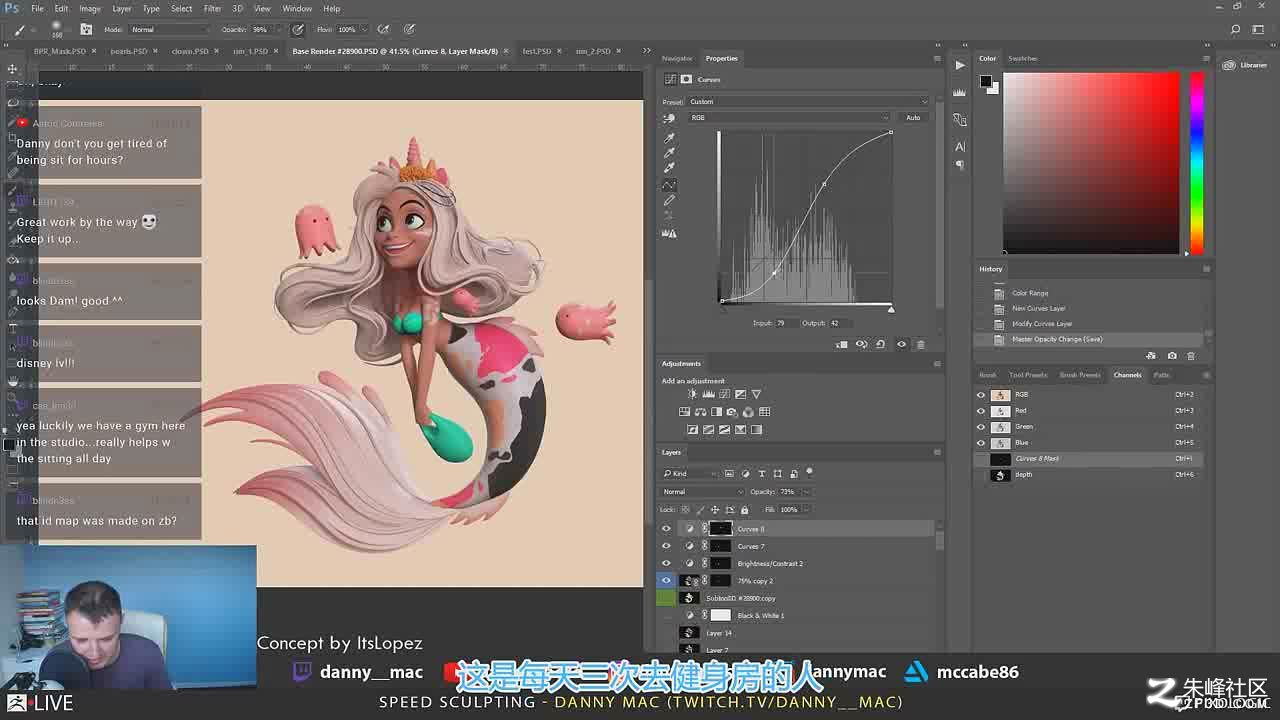Select the white point eyedropper in Curves
Screen dimensions: 1280x720
[x=669, y=168]
